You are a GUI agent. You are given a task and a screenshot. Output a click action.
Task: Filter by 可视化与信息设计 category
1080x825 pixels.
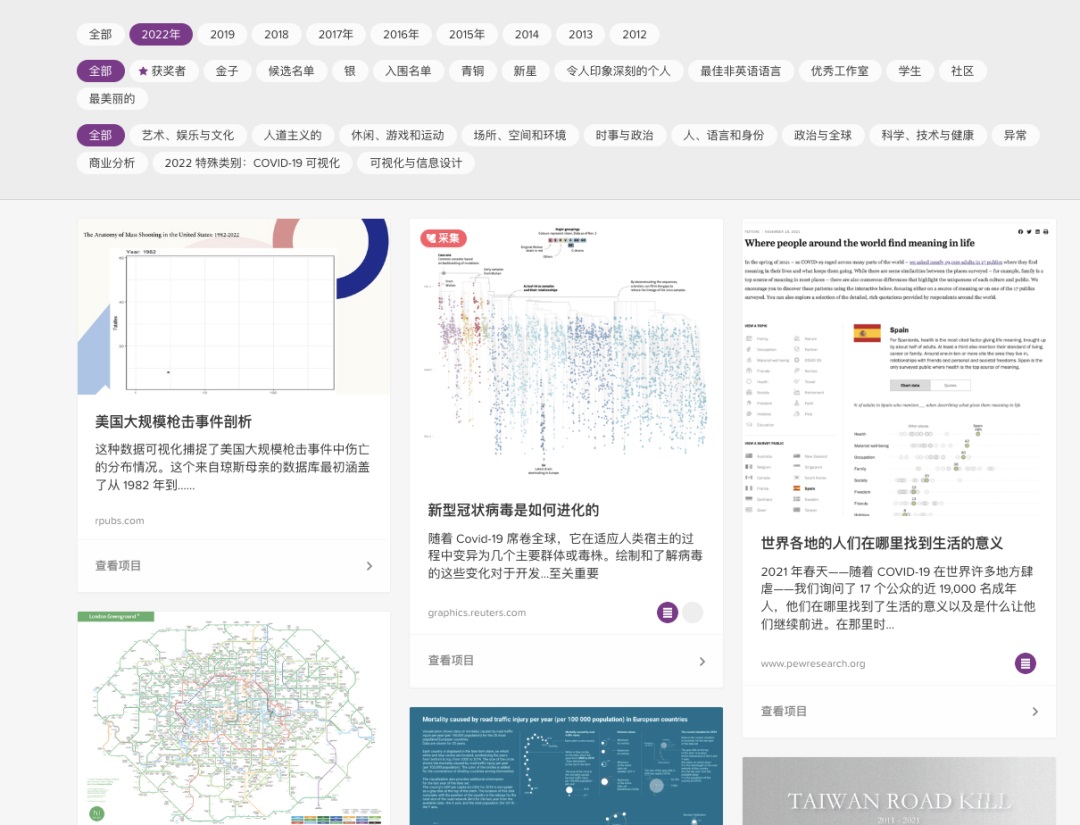tap(415, 163)
